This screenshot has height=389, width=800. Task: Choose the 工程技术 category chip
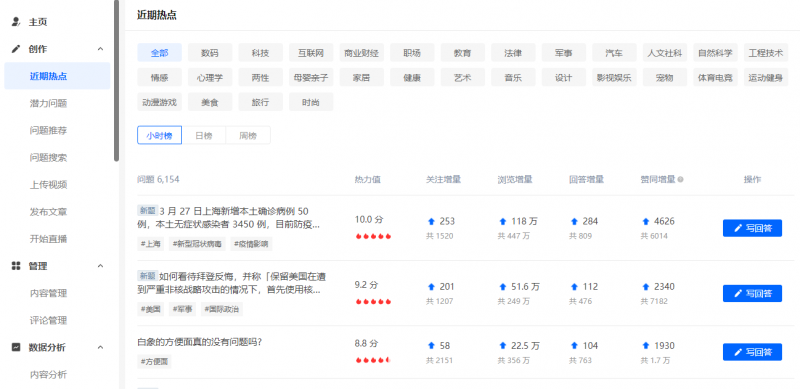coord(766,53)
